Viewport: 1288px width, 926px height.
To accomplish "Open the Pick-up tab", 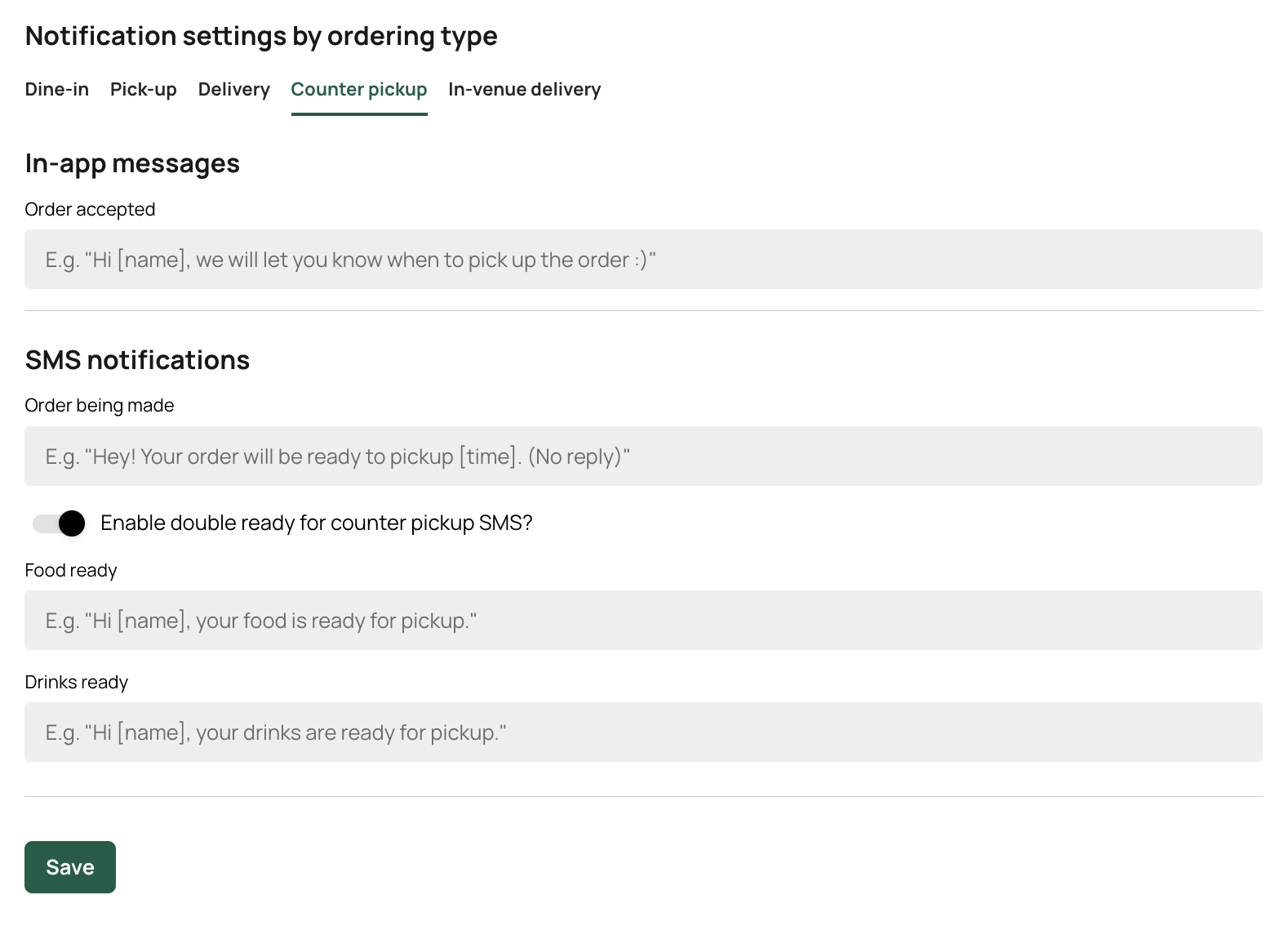I will [x=144, y=89].
